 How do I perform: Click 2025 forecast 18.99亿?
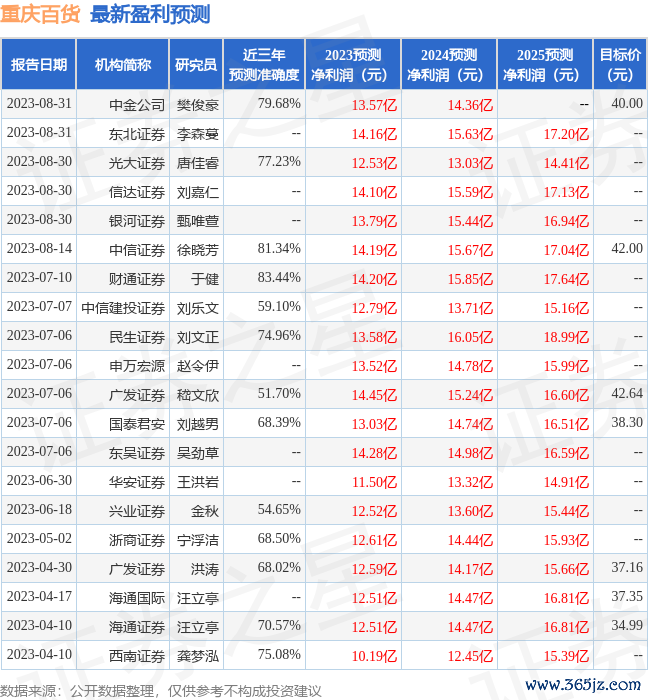(566, 338)
